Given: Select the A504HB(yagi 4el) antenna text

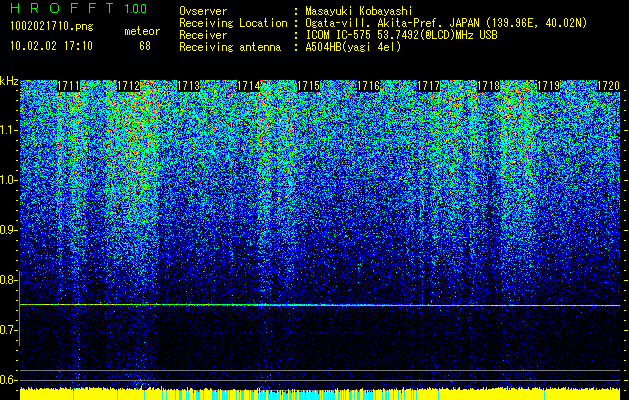Looking at the screenshot, I should (353, 47).
